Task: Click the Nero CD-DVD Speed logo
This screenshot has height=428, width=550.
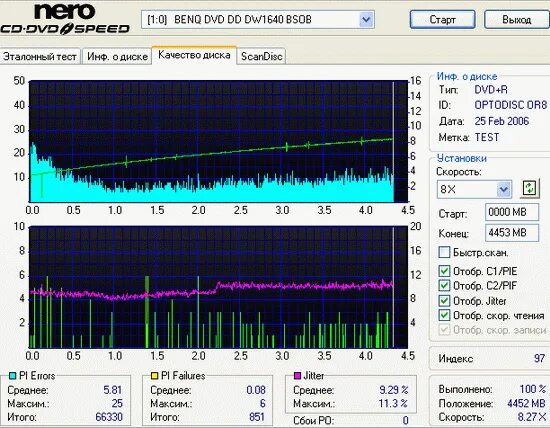Action: pos(65,19)
